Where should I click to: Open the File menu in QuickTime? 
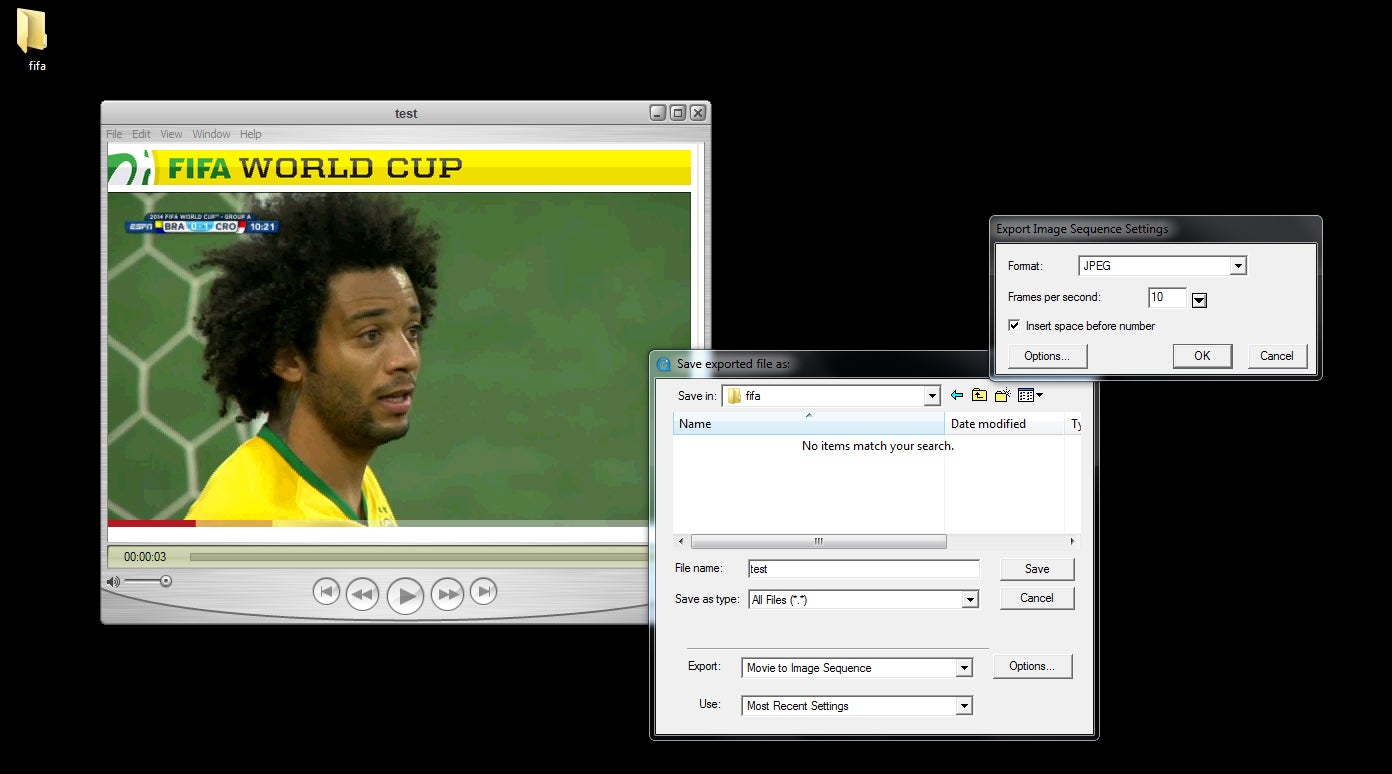pyautogui.click(x=114, y=134)
